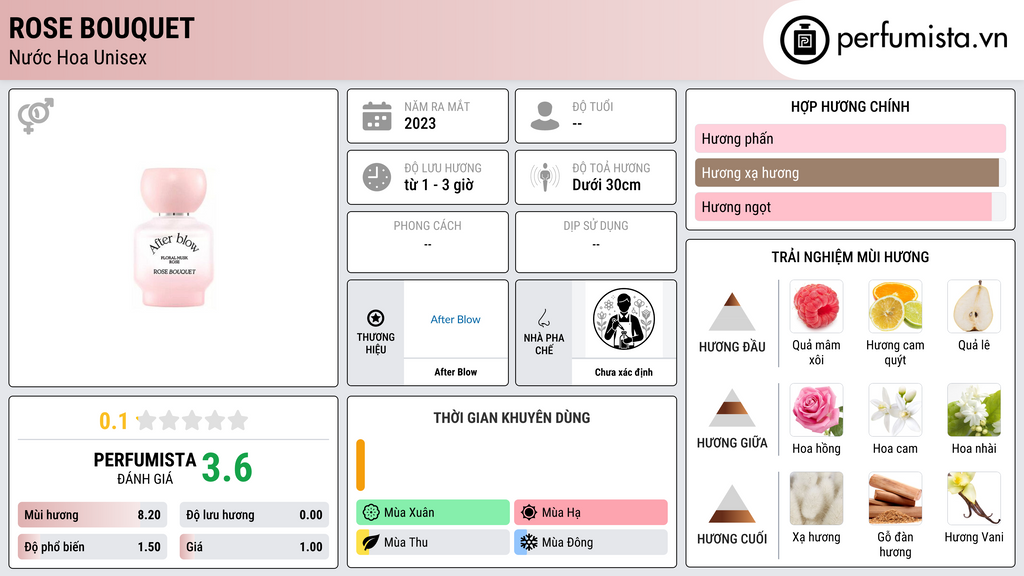Select the Hương cam quýt citrus note image
The image size is (1024, 576).
[895, 306]
